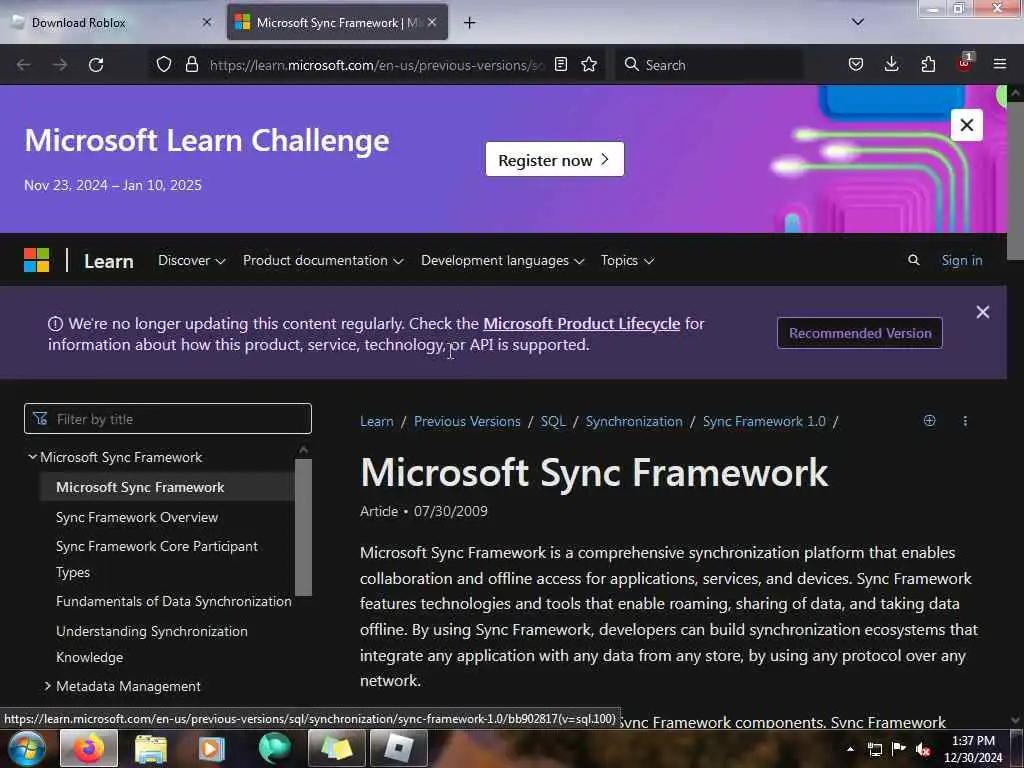1024x768 pixels.
Task: Open the Microsoft Product Lifecycle link
Action: (x=581, y=323)
